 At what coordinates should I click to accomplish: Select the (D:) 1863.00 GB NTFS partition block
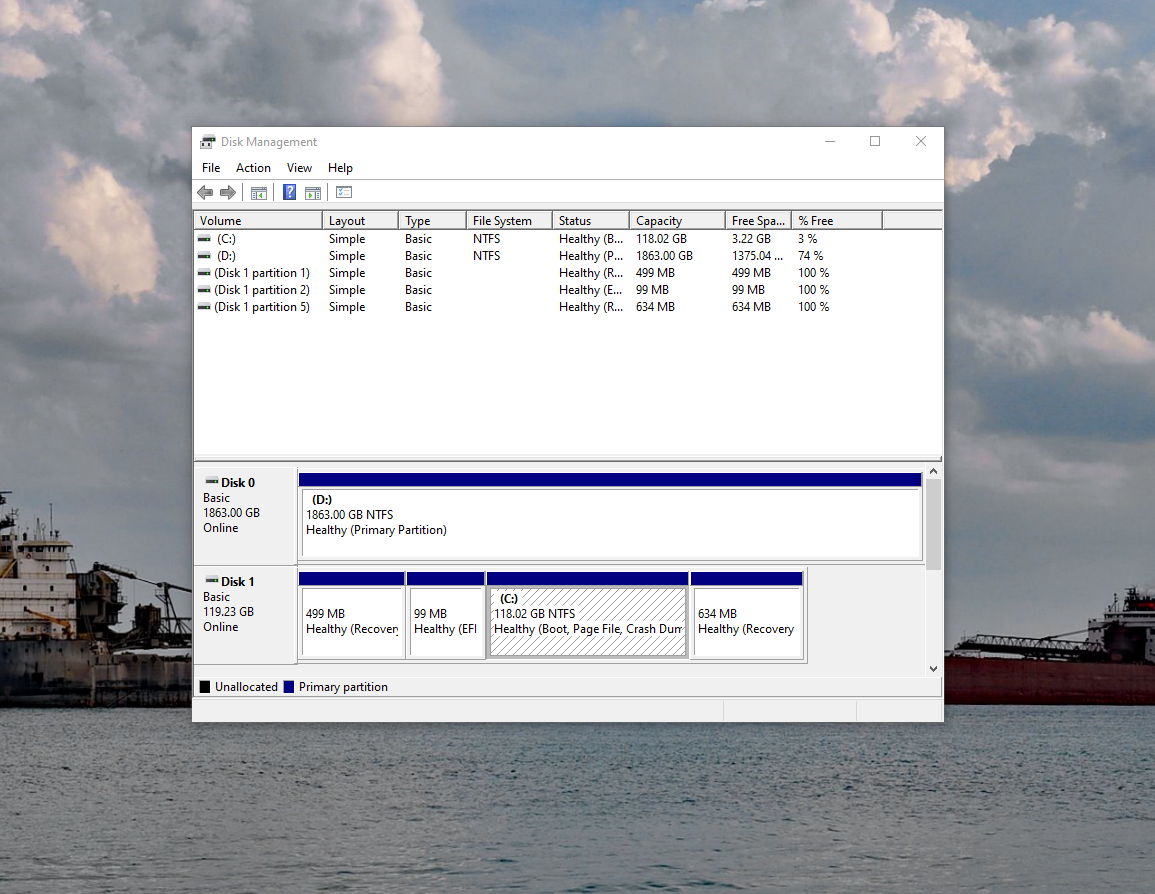tap(611, 517)
